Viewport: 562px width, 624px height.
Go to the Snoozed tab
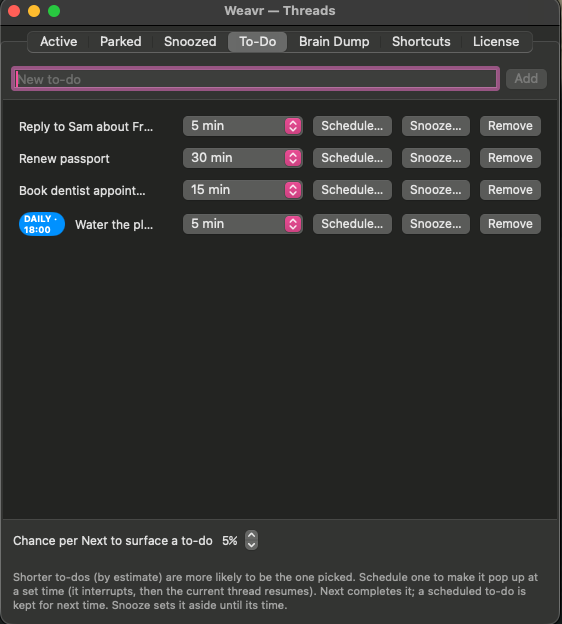point(190,41)
